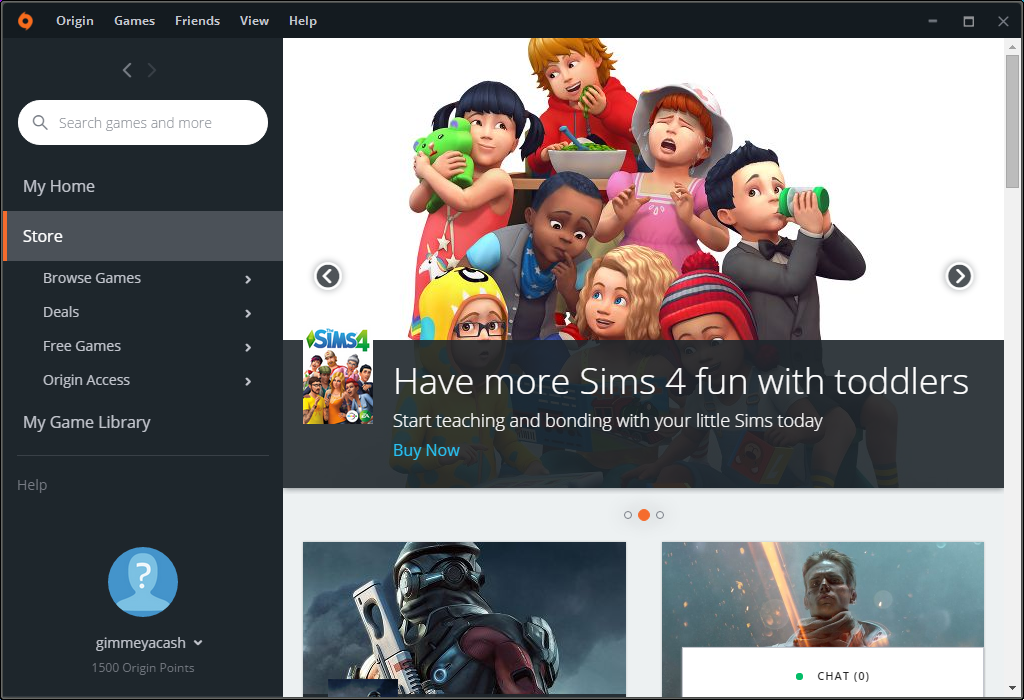The image size is (1024, 700).
Task: Expand the Origin Access submenu arrow
Action: pos(248,381)
